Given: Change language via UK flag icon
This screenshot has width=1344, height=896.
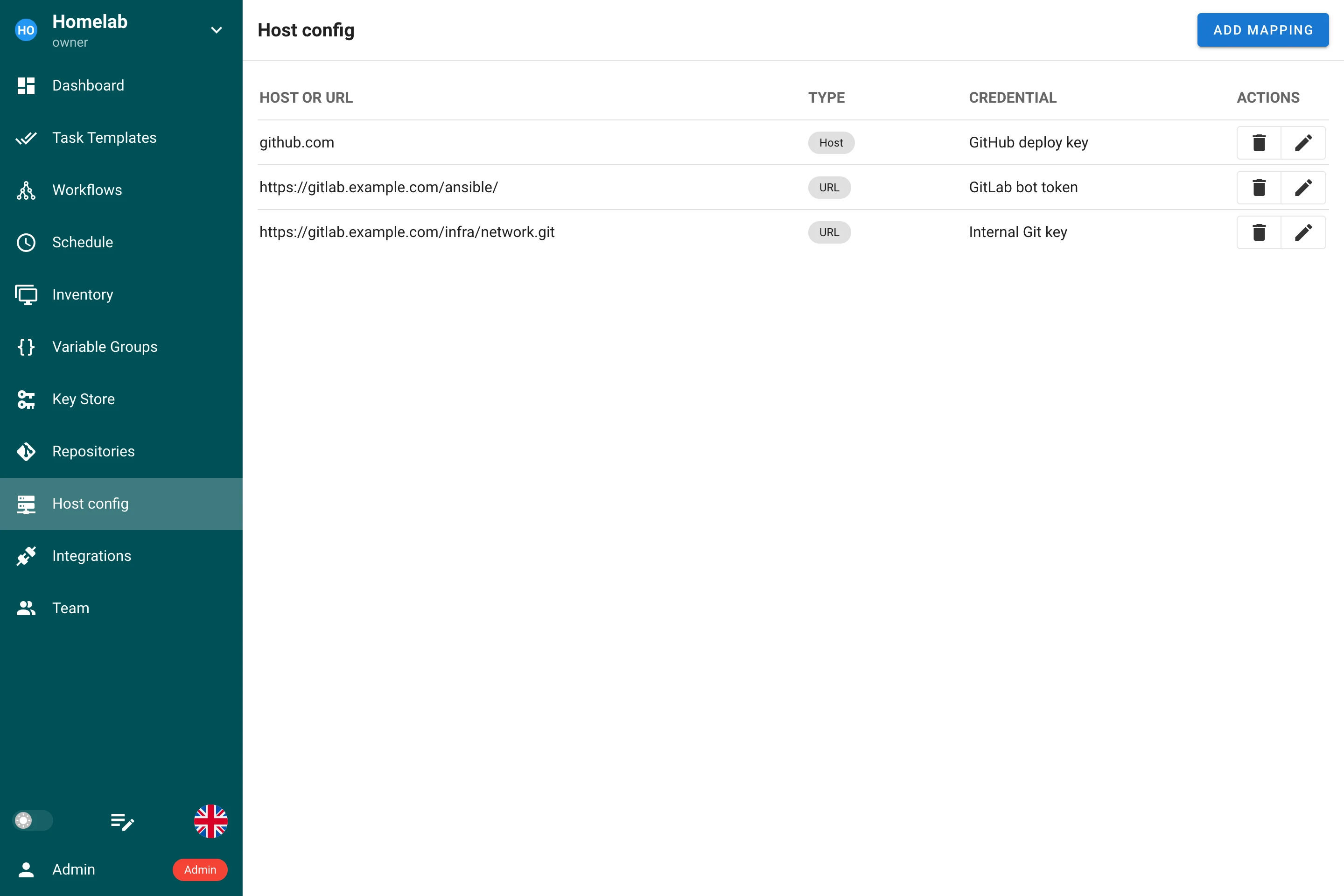Looking at the screenshot, I should click(211, 821).
